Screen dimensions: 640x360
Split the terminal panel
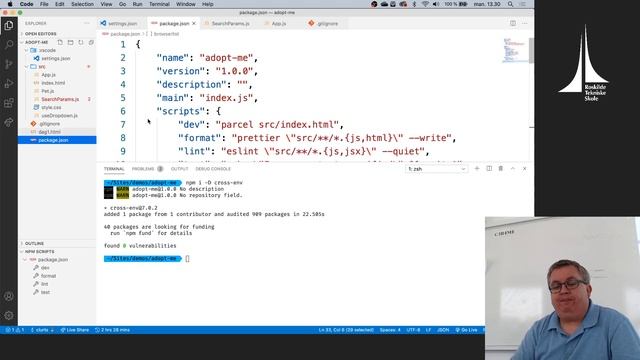coord(489,169)
